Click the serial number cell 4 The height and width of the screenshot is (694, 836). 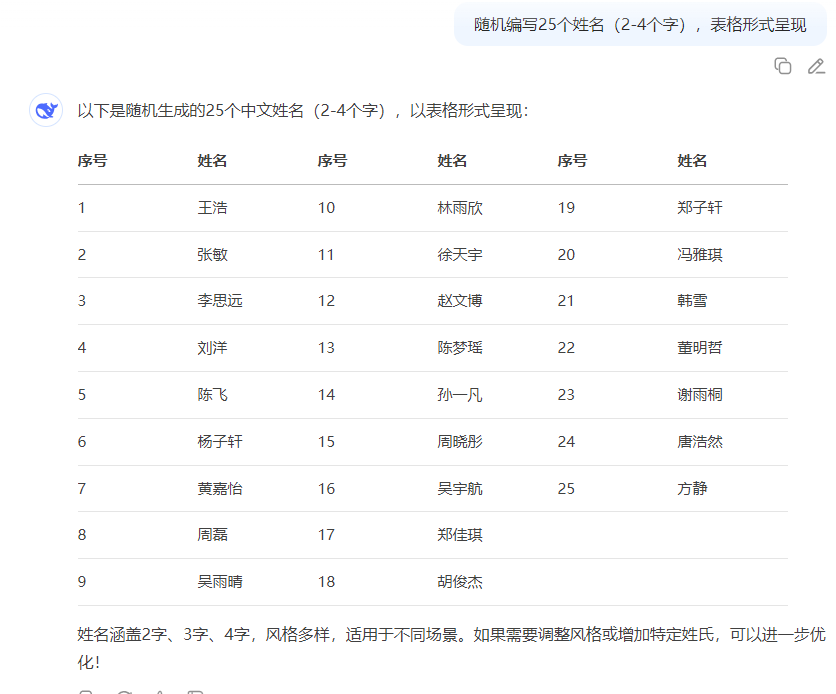pos(82,348)
